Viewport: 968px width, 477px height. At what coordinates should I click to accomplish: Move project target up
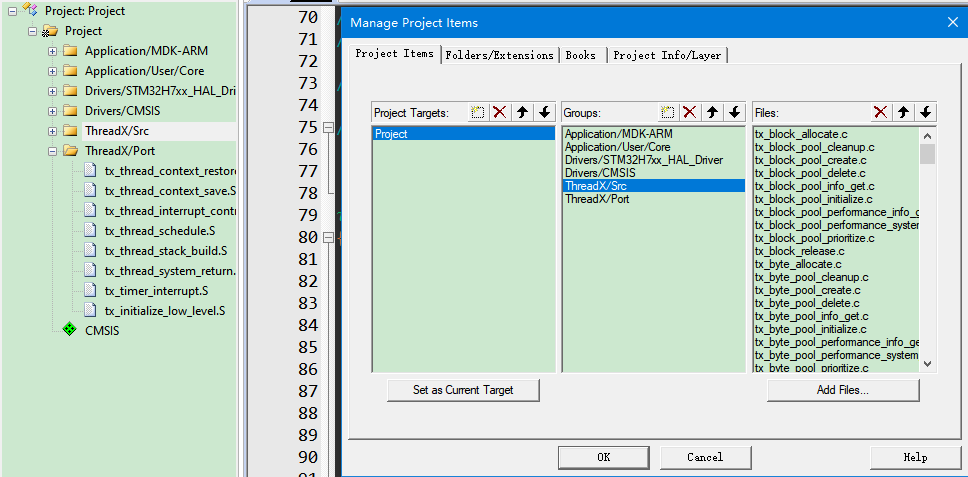coord(522,112)
